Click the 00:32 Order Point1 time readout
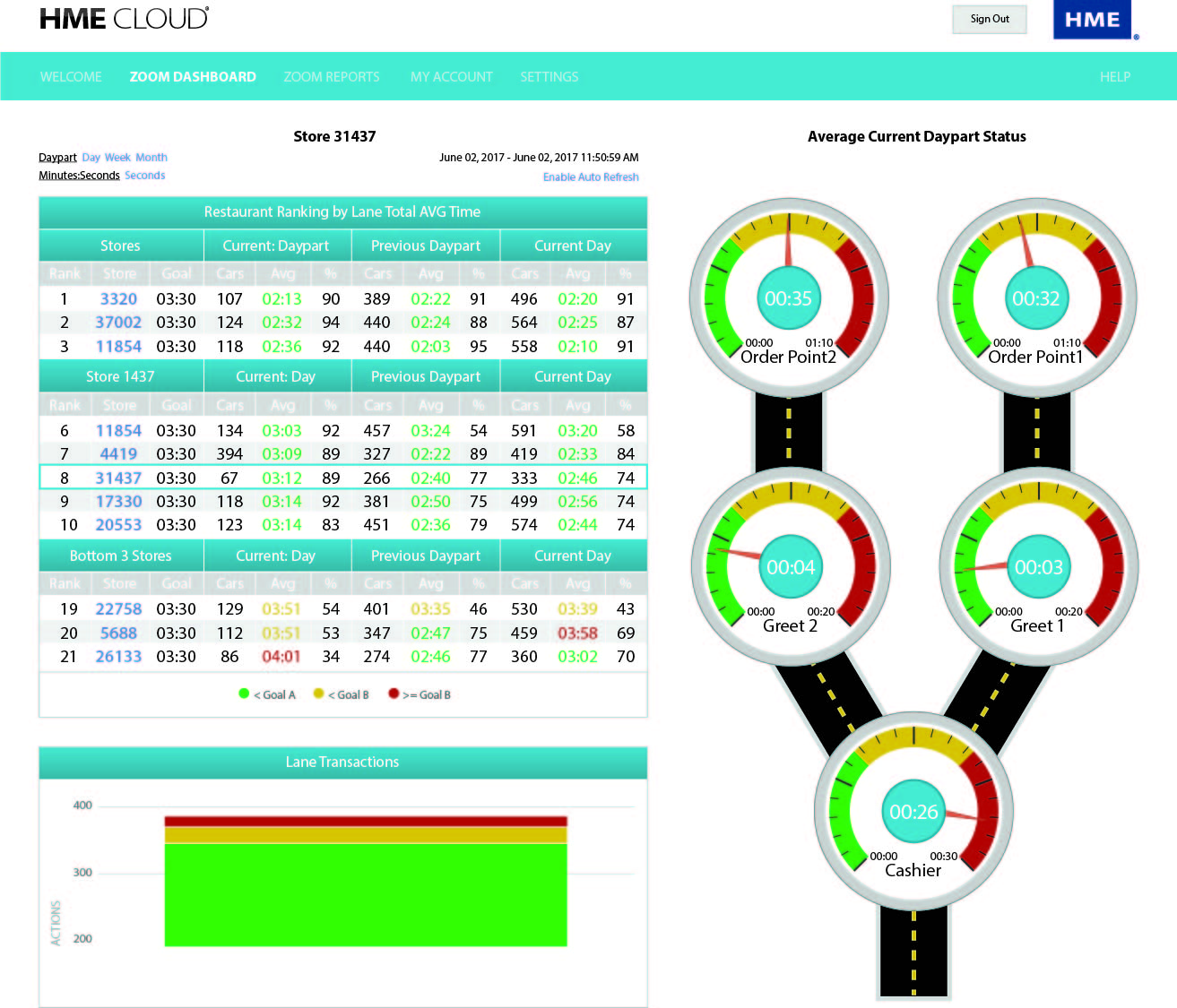The image size is (1177, 1008). point(1036,298)
